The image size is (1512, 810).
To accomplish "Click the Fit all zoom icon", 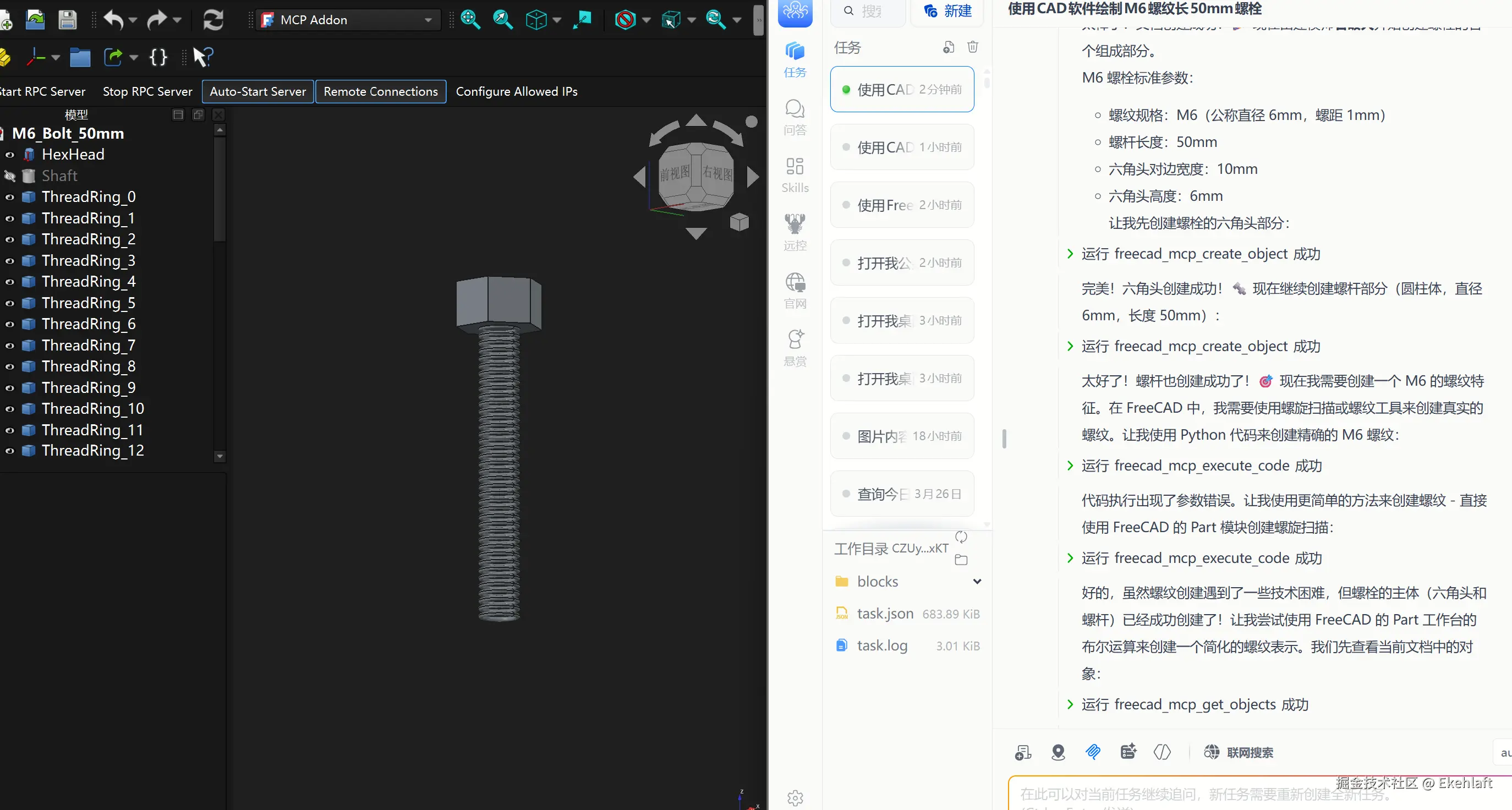I will (470, 20).
